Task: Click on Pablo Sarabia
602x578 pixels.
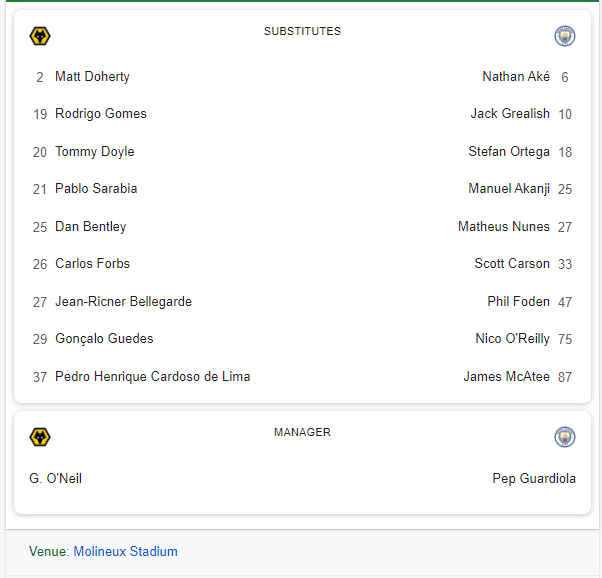Action: [x=96, y=189]
